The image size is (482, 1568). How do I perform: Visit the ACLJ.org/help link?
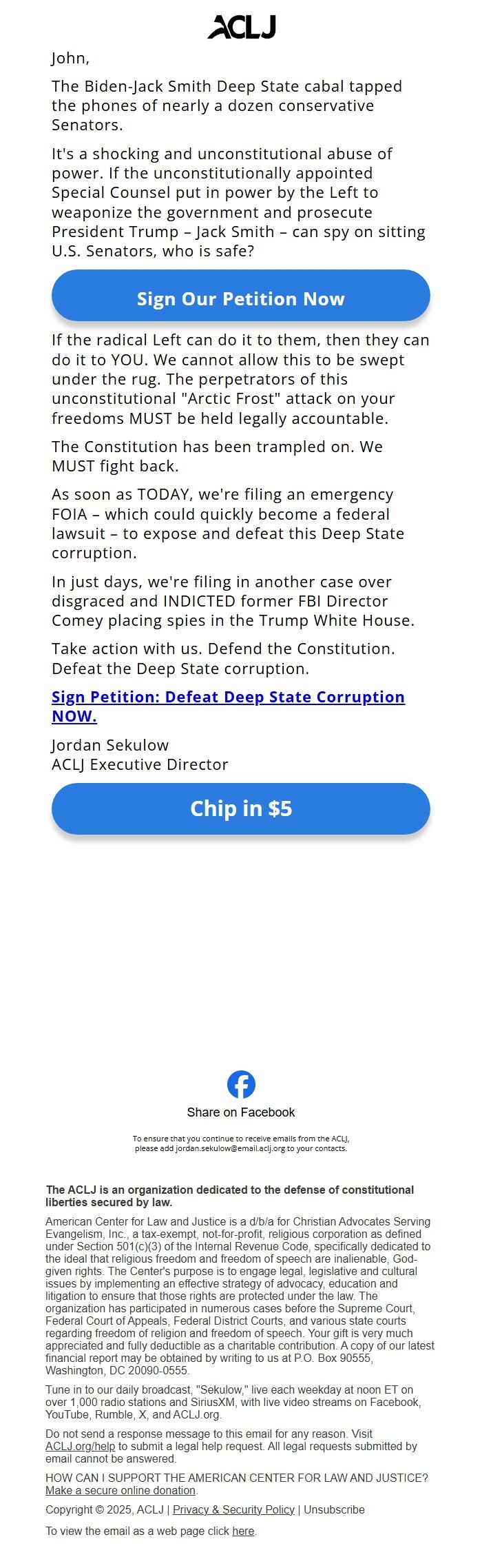pyautogui.click(x=80, y=1446)
